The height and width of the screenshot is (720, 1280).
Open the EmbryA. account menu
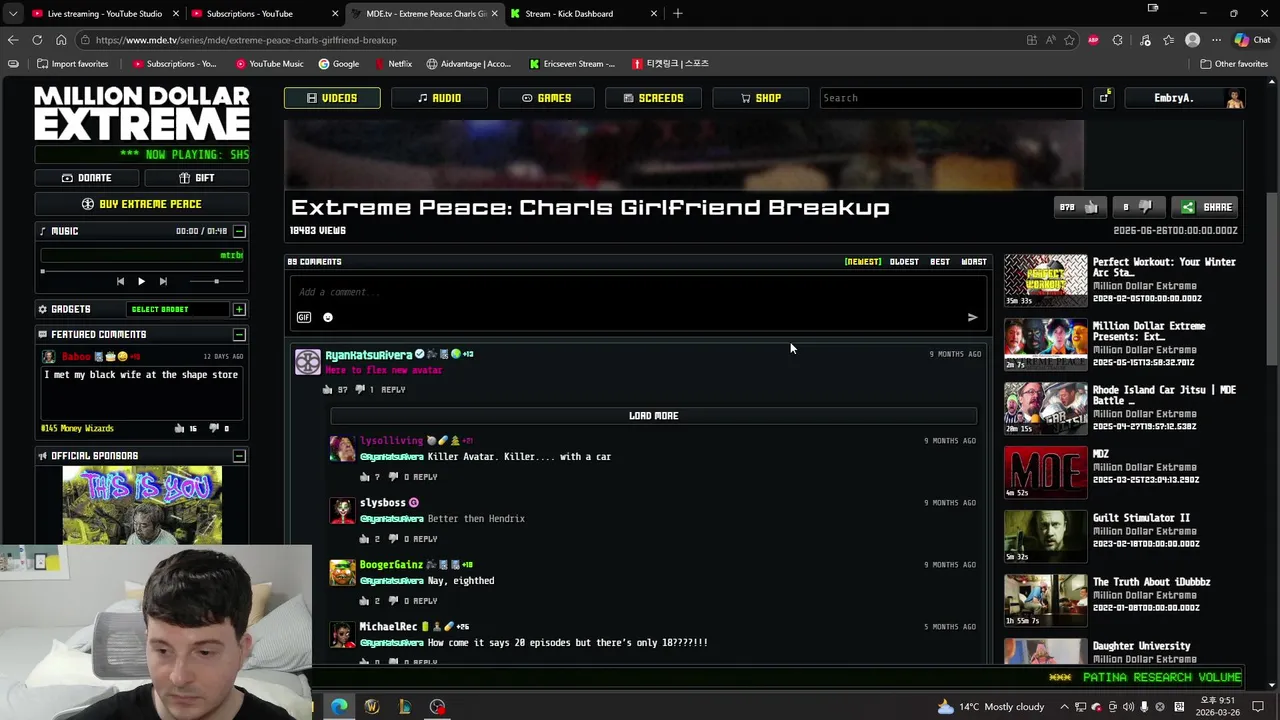1185,98
